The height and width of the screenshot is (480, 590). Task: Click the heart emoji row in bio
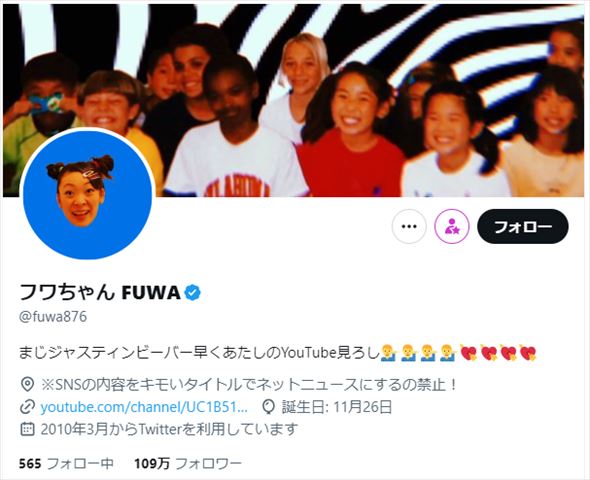tap(498, 353)
